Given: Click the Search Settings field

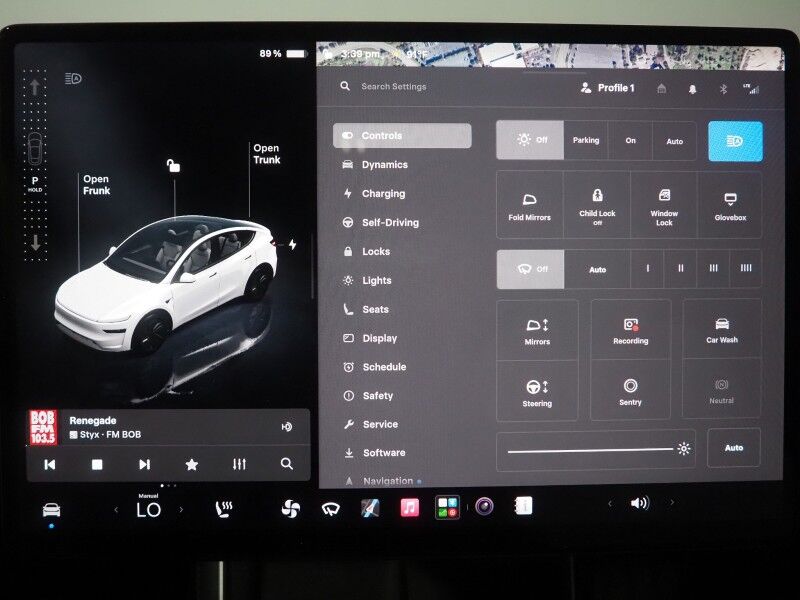Looking at the screenshot, I should click(393, 87).
